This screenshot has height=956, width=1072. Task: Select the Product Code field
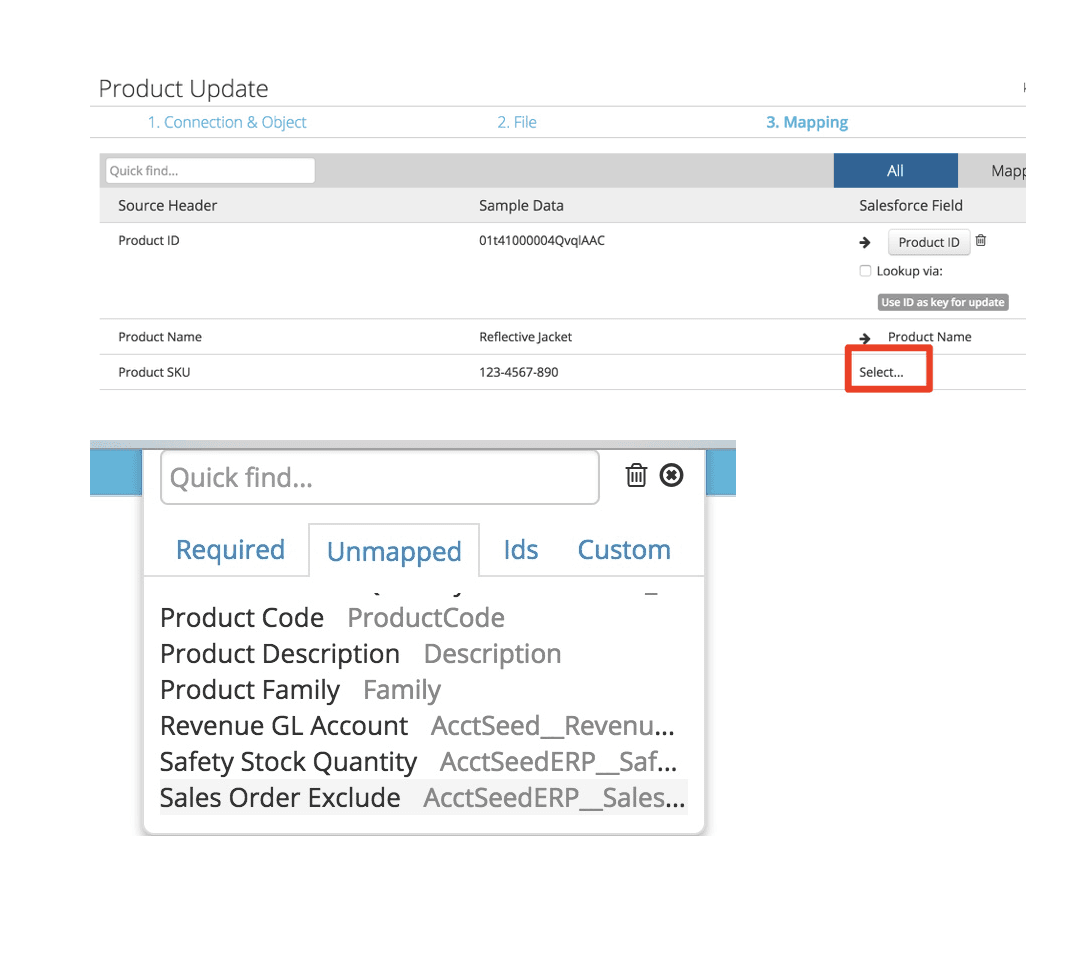pos(241,617)
